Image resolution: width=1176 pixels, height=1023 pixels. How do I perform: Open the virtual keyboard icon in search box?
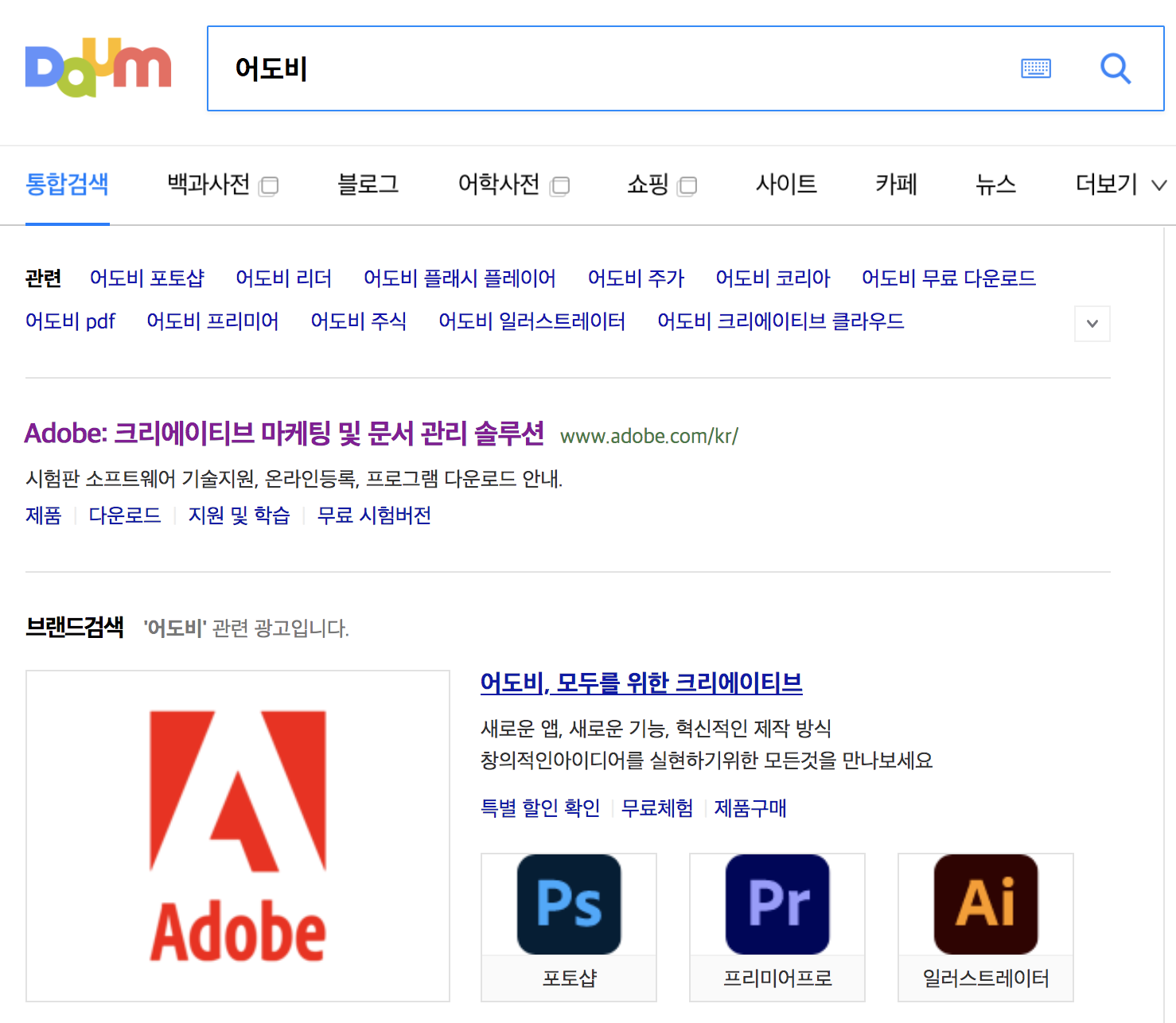1035,68
